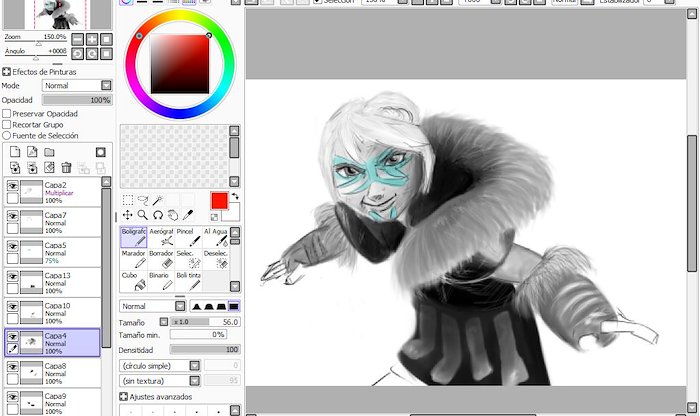Swap foreground and background colors

point(235,196)
